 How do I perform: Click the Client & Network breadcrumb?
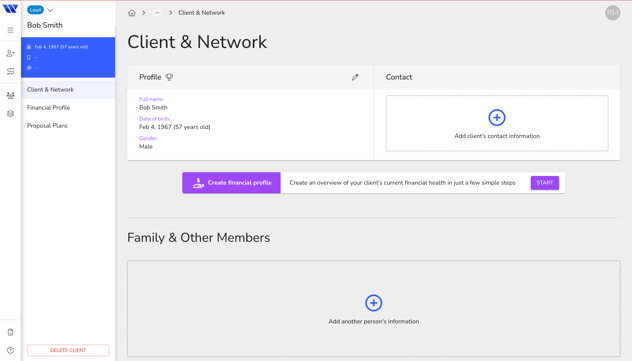202,13
